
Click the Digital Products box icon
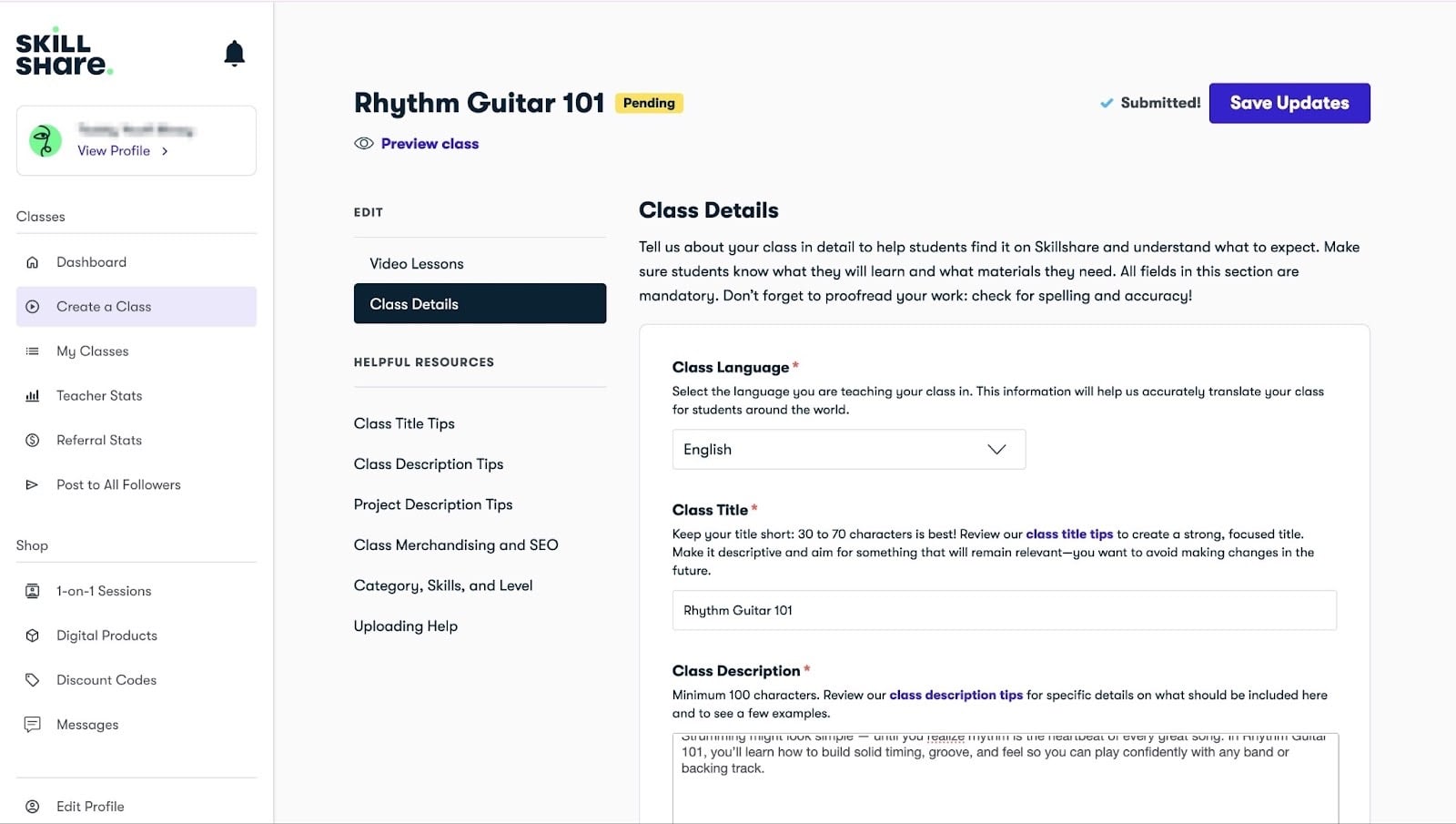[x=33, y=636]
